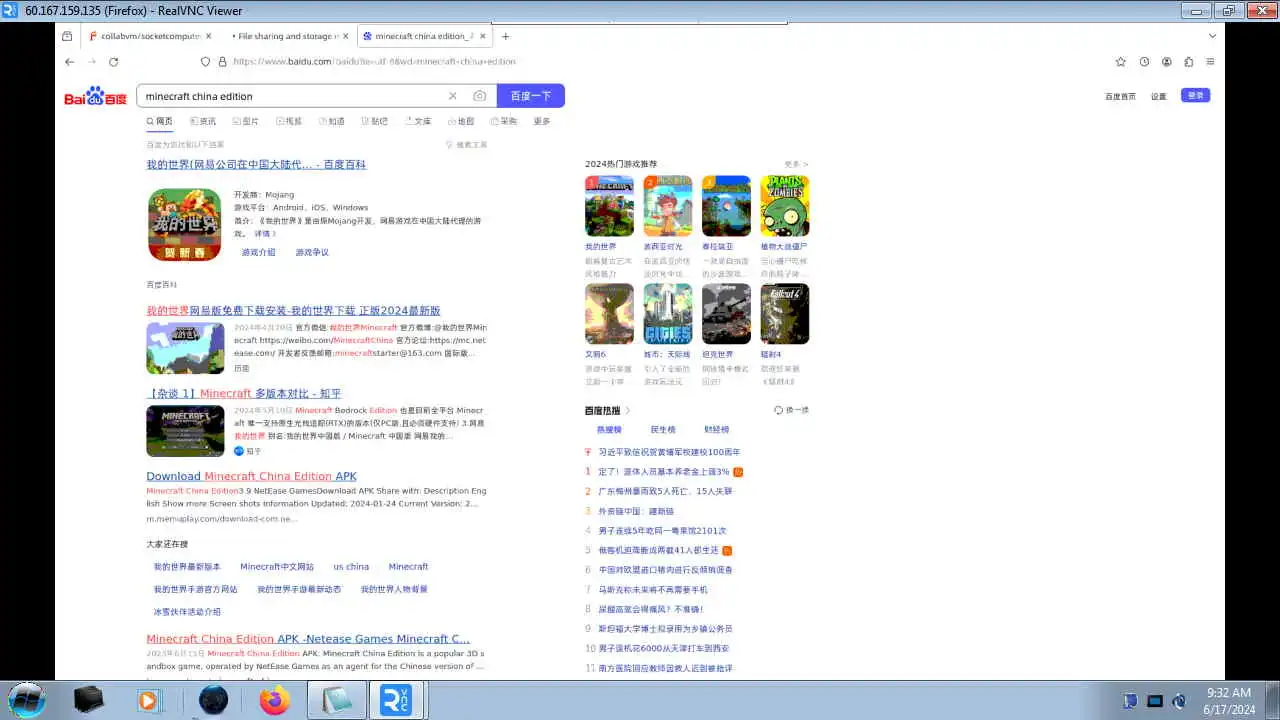The image size is (1280, 720).
Task: Open 我的世界 百度百科 result title
Action: (256, 165)
